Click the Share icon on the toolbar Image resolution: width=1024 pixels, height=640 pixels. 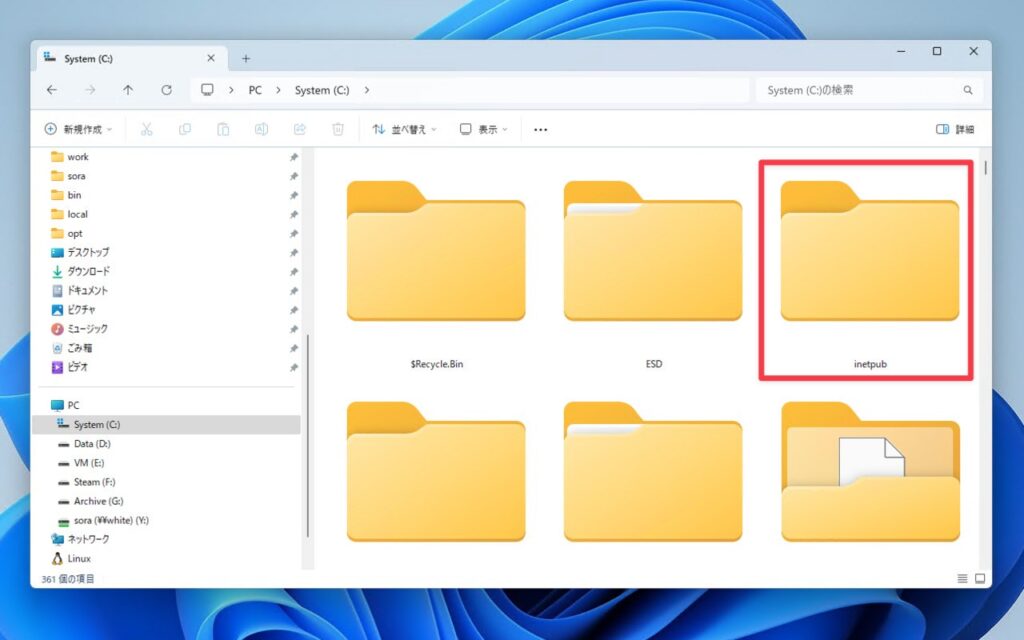(x=300, y=129)
